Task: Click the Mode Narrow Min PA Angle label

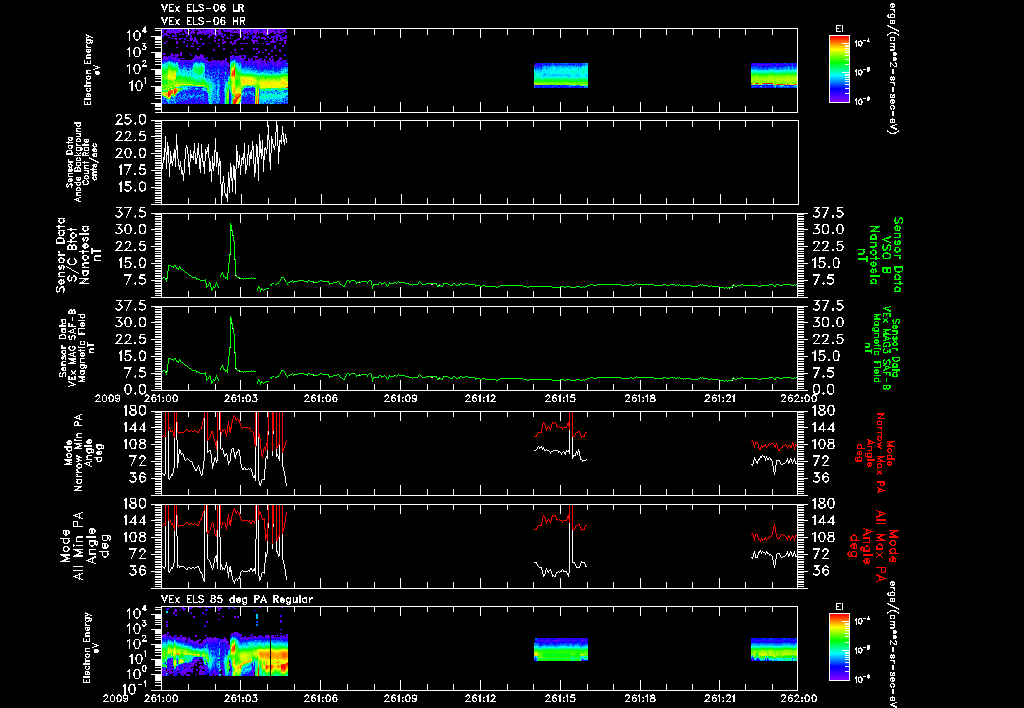Action: (x=84, y=451)
